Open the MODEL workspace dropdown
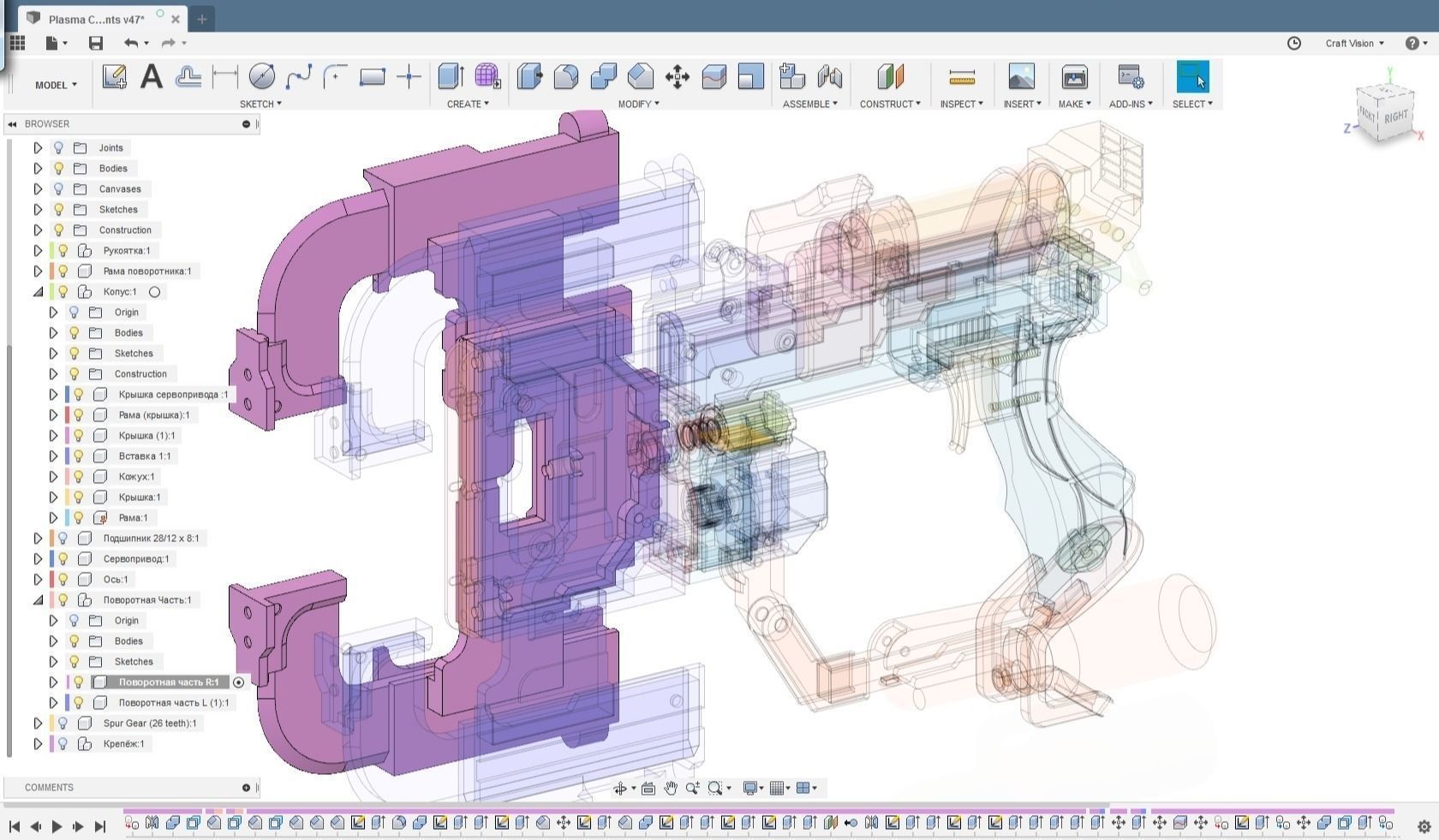This screenshot has height=840, width=1439. click(56, 85)
